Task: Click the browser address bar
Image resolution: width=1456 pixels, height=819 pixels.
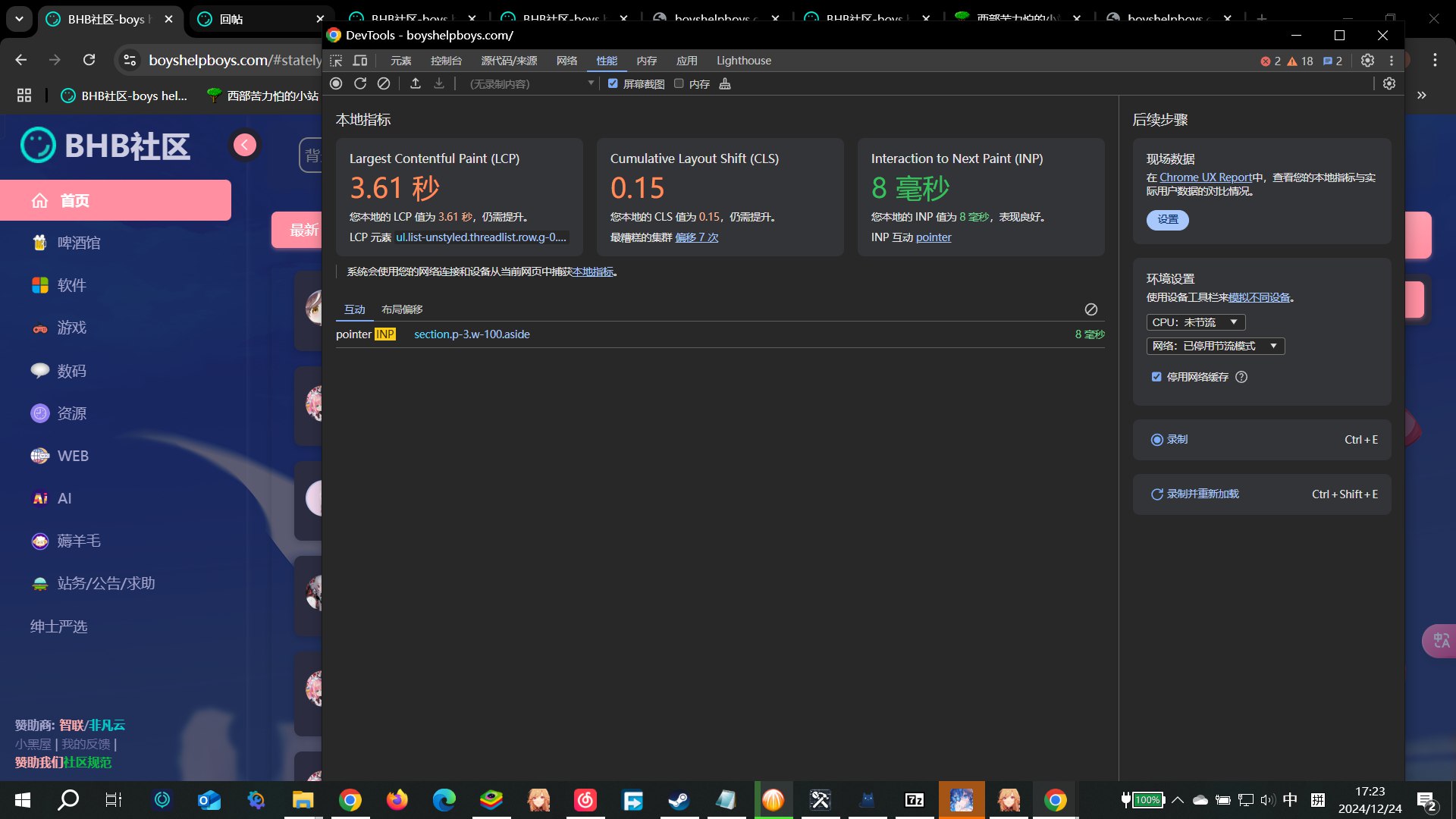Action: click(234, 60)
